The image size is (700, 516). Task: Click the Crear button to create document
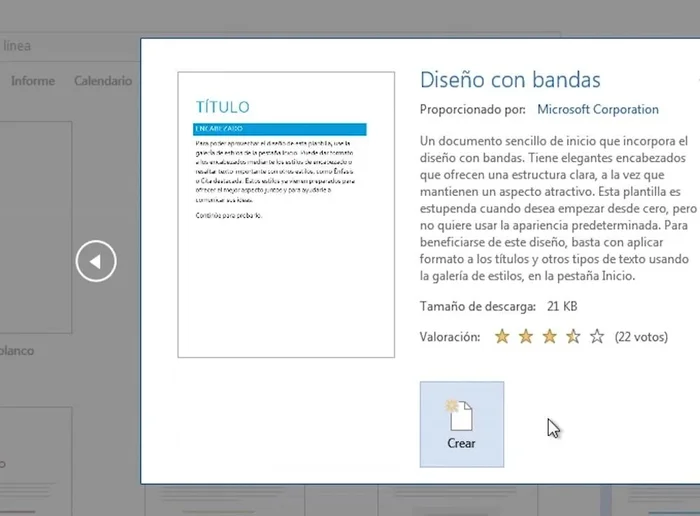pos(462,424)
